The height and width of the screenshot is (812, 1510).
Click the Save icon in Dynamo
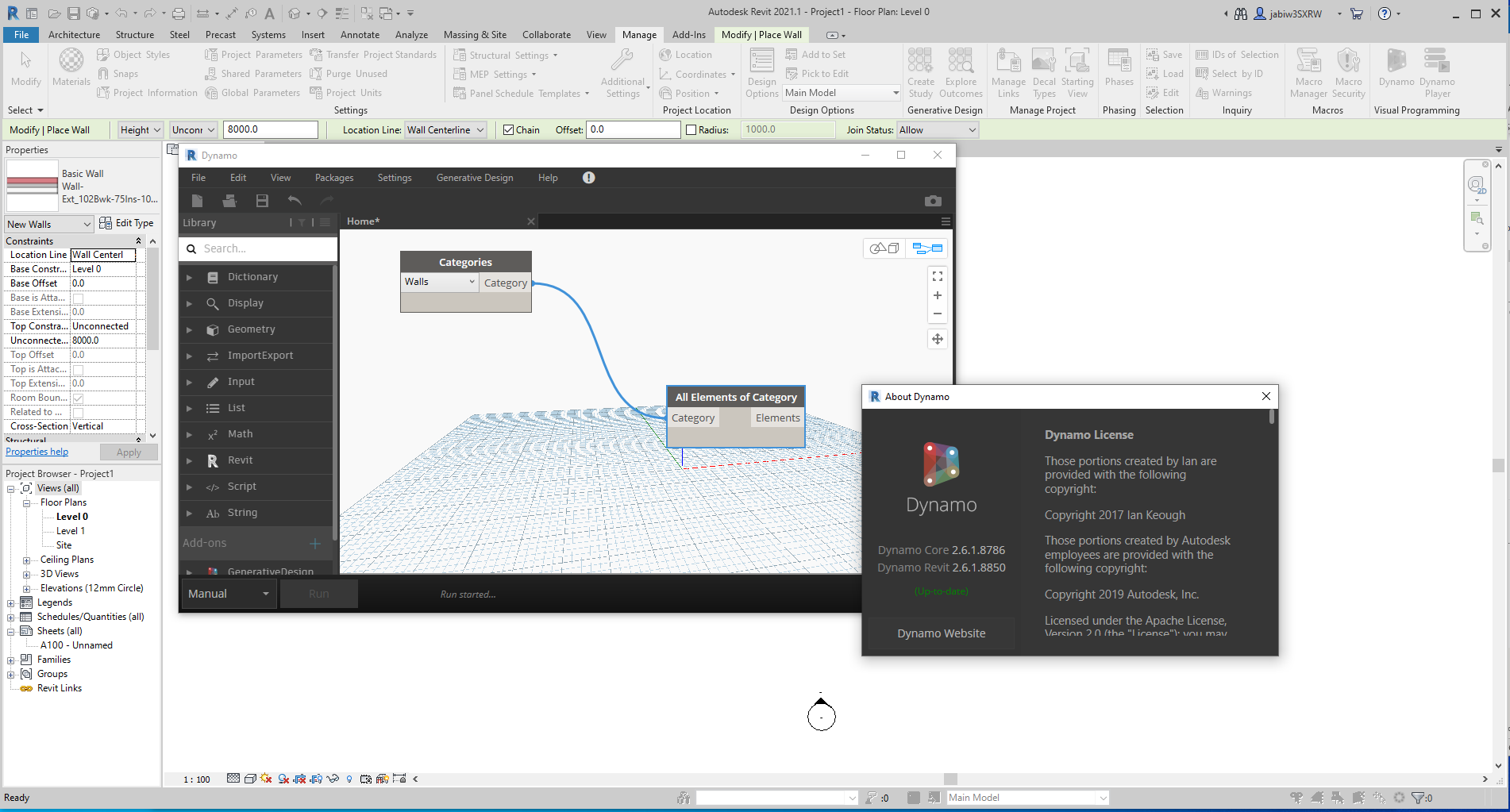(x=262, y=201)
